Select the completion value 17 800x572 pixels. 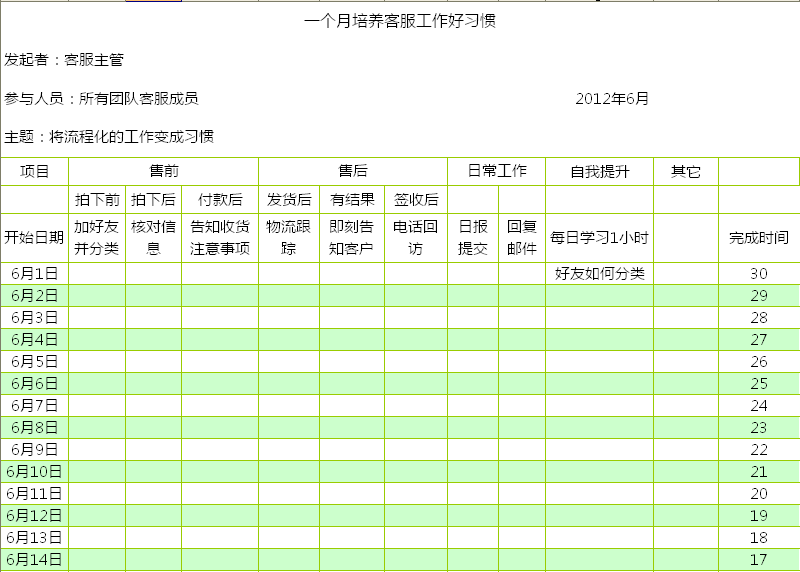759,559
